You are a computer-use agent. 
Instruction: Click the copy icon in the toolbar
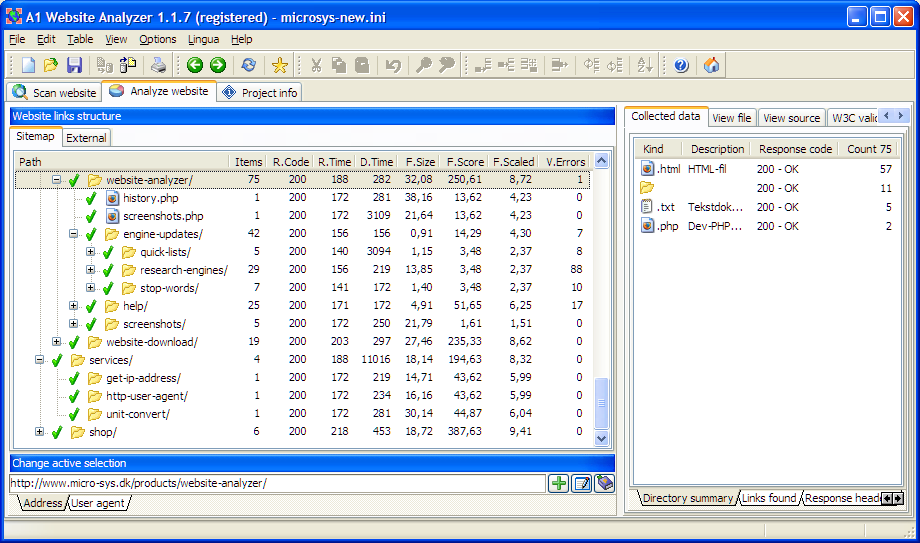click(339, 65)
